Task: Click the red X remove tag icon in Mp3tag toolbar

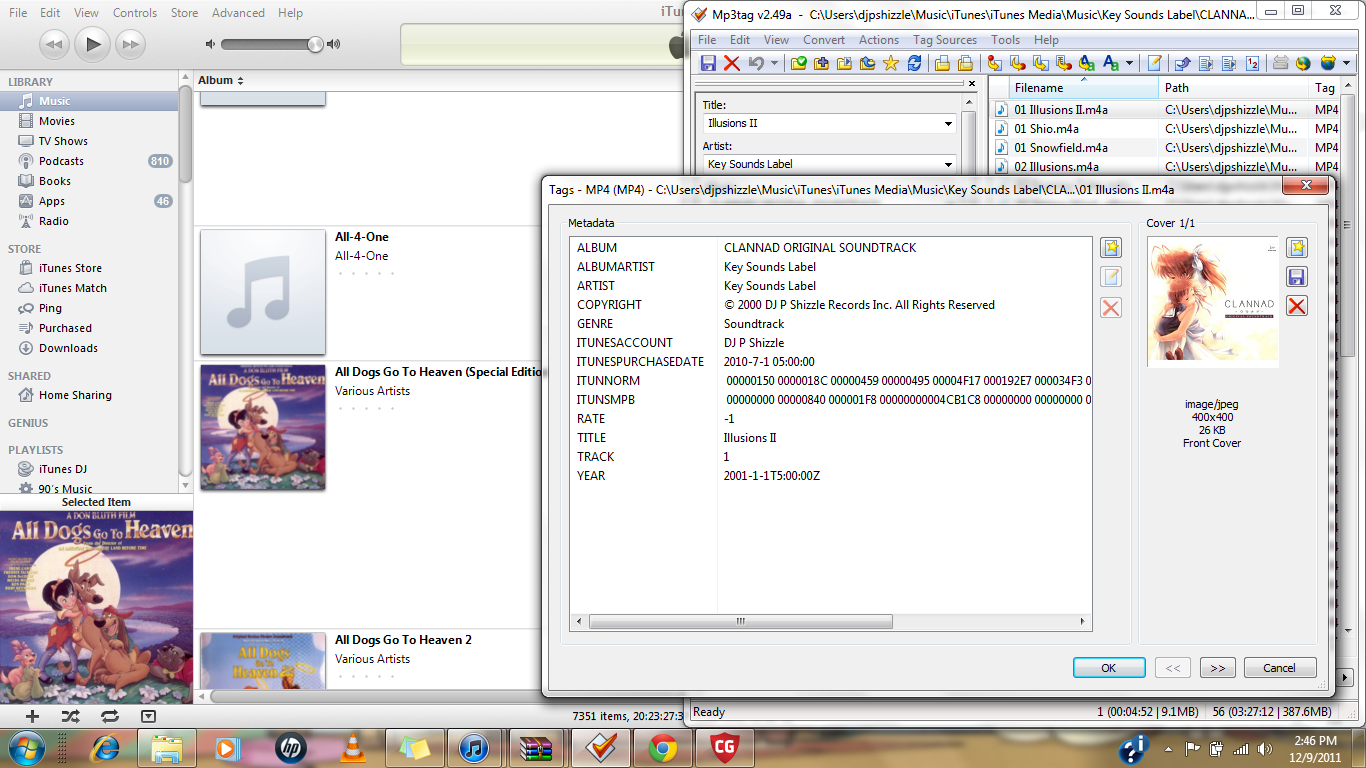Action: pyautogui.click(x=732, y=63)
